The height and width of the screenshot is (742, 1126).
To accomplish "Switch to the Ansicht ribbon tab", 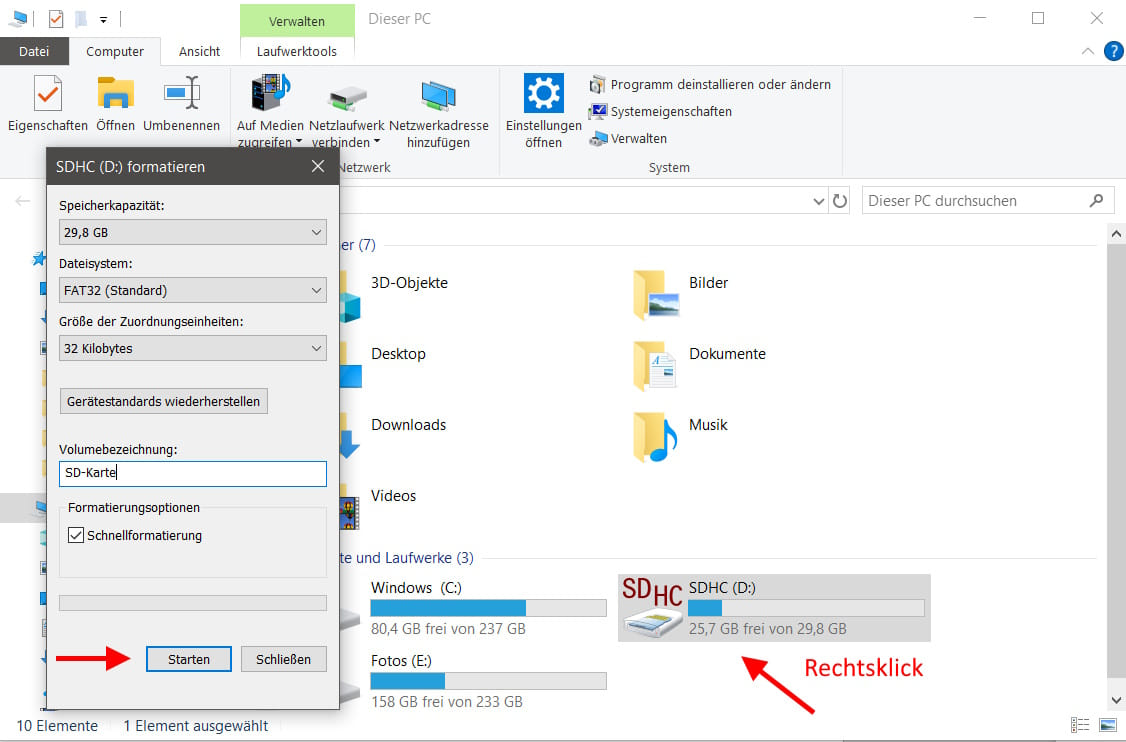I will (x=199, y=52).
